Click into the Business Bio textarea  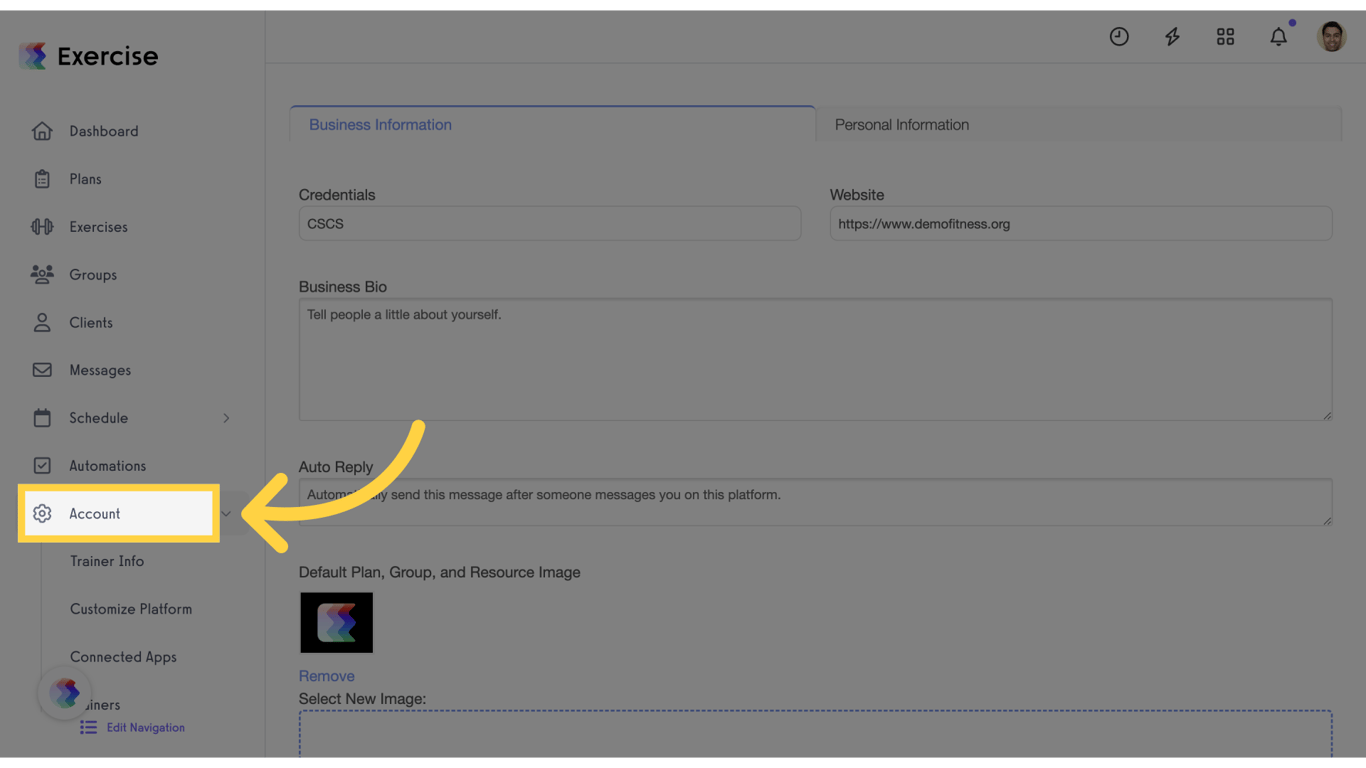click(815, 359)
